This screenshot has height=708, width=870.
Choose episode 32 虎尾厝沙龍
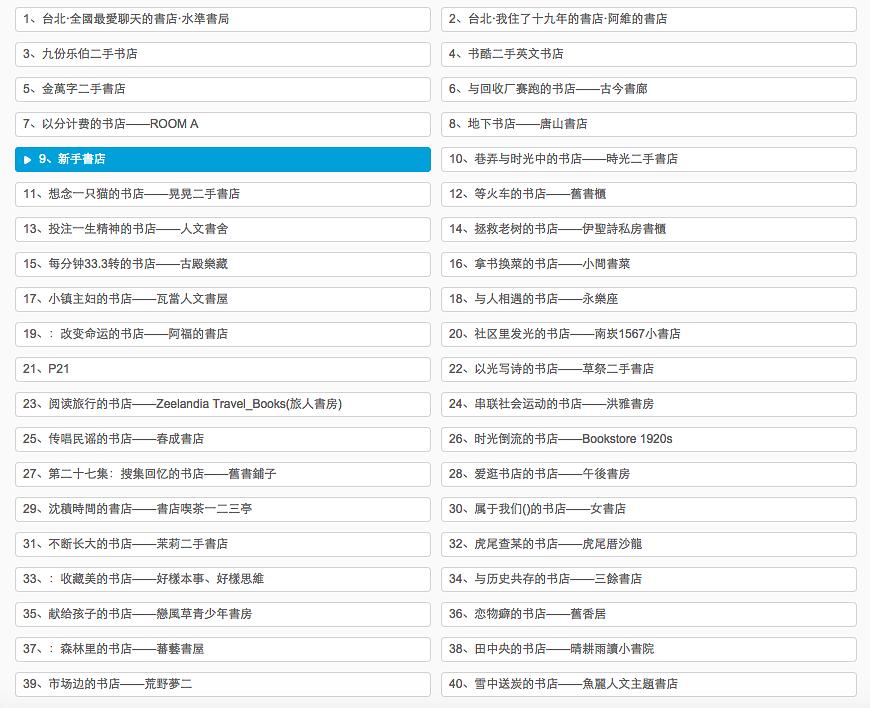pos(649,544)
